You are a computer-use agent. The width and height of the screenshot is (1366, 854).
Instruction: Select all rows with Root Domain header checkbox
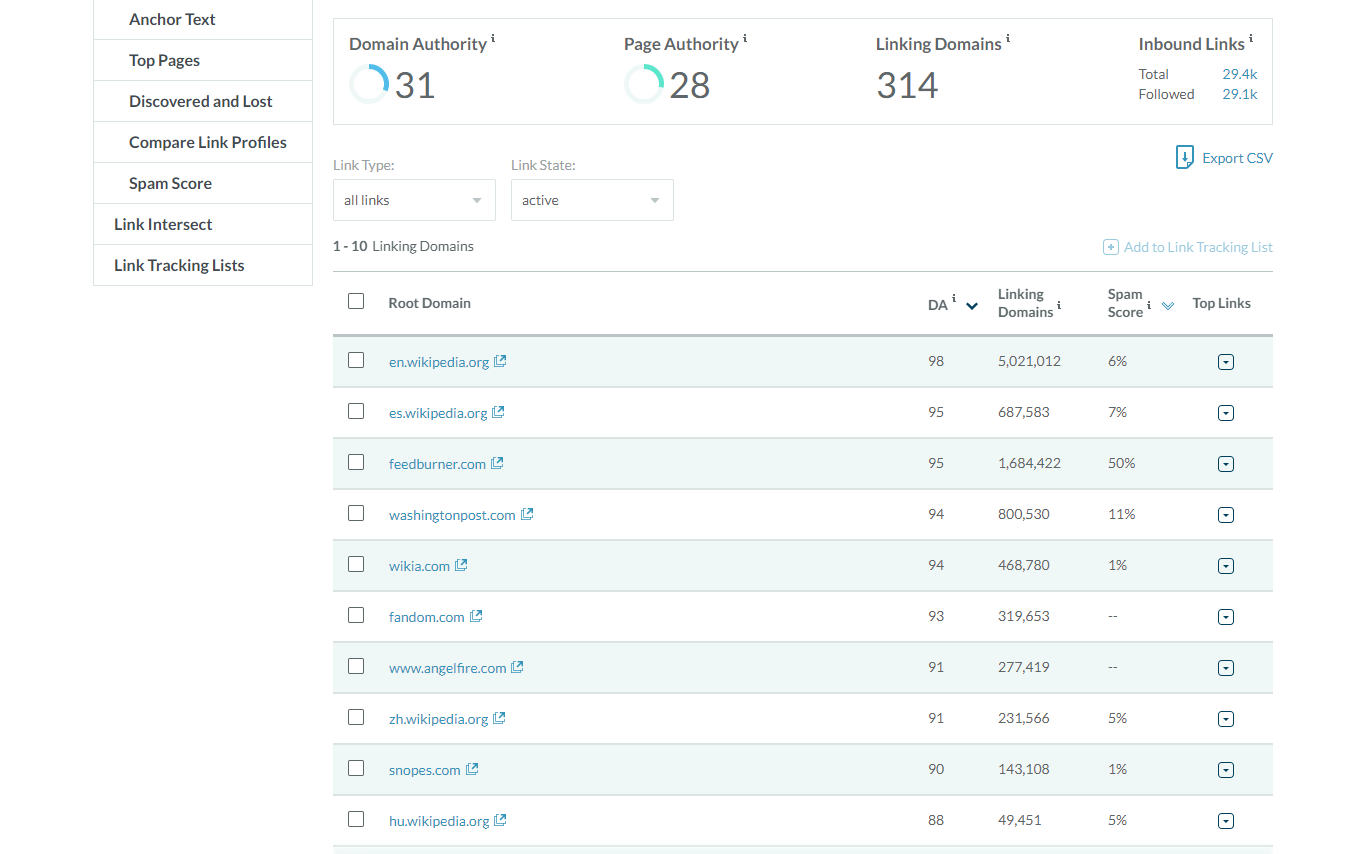click(x=356, y=301)
